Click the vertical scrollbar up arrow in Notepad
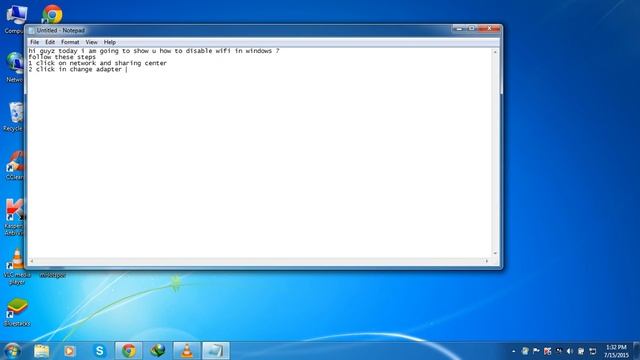 click(x=495, y=52)
